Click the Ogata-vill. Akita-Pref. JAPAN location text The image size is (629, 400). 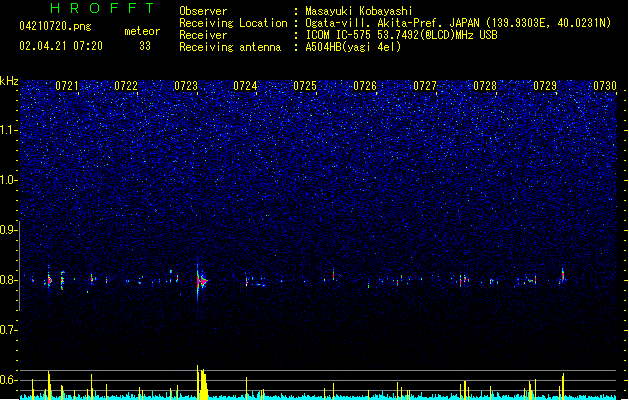[458, 23]
